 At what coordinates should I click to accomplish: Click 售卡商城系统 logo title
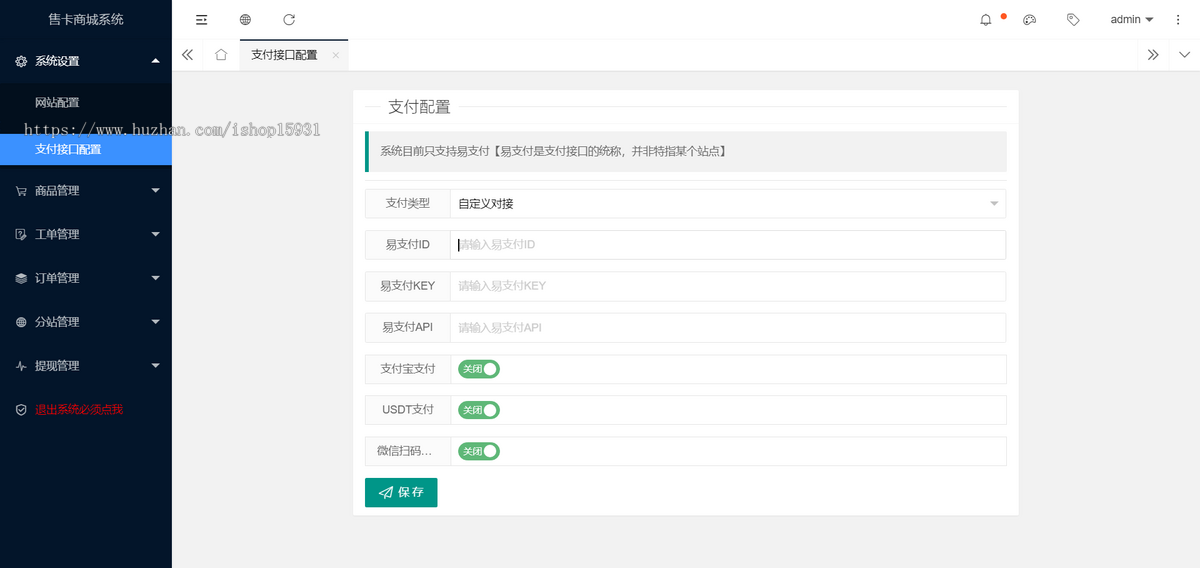coord(86,19)
